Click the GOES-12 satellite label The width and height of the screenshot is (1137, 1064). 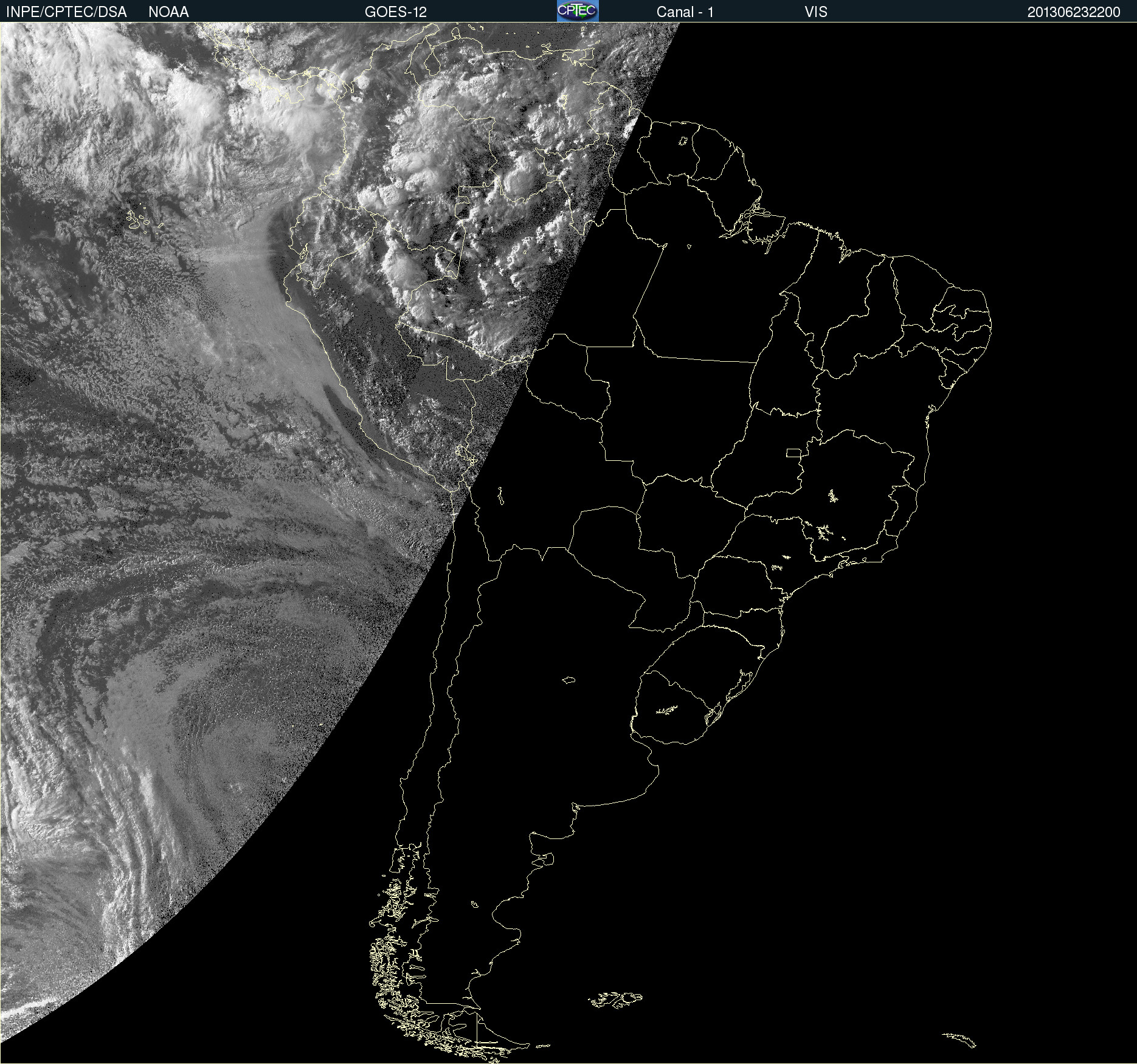(x=396, y=12)
